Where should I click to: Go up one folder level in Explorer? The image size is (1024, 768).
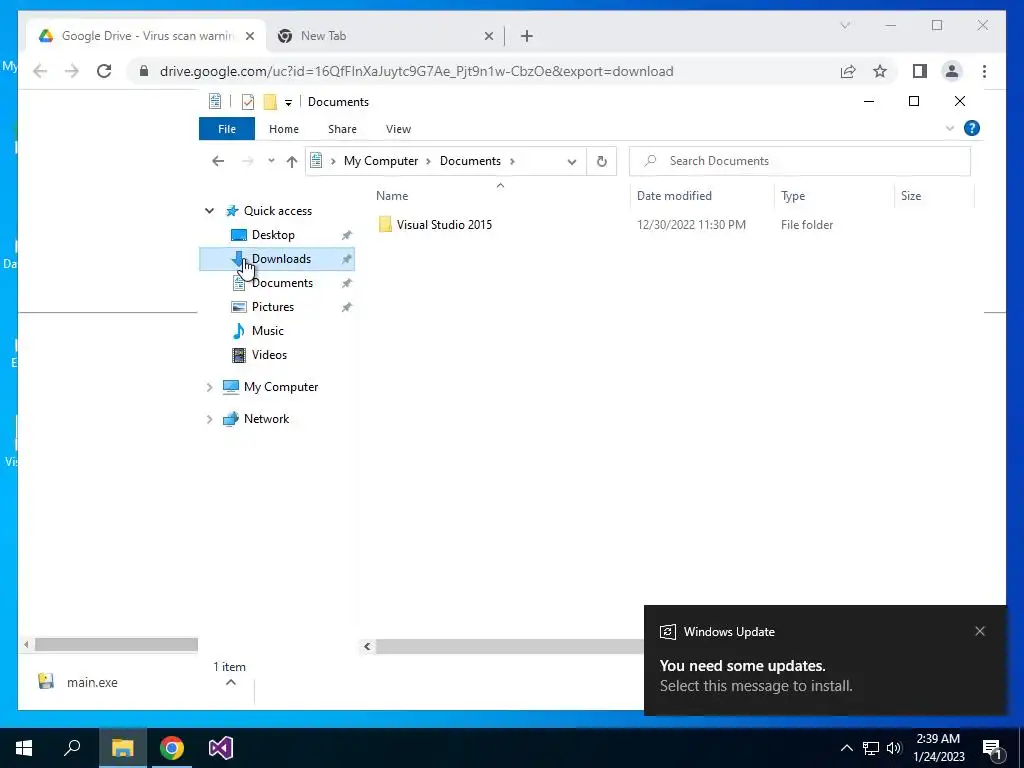[x=291, y=161]
